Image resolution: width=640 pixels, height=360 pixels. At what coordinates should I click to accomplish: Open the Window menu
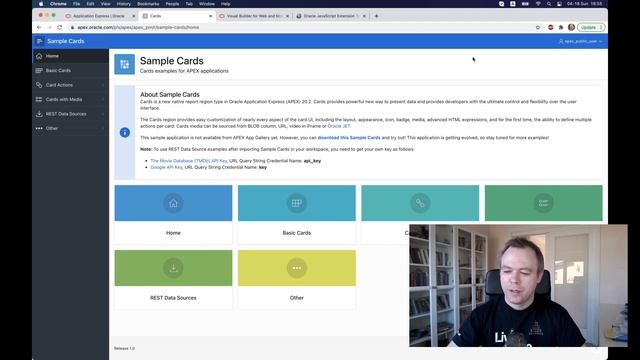click(x=207, y=4)
